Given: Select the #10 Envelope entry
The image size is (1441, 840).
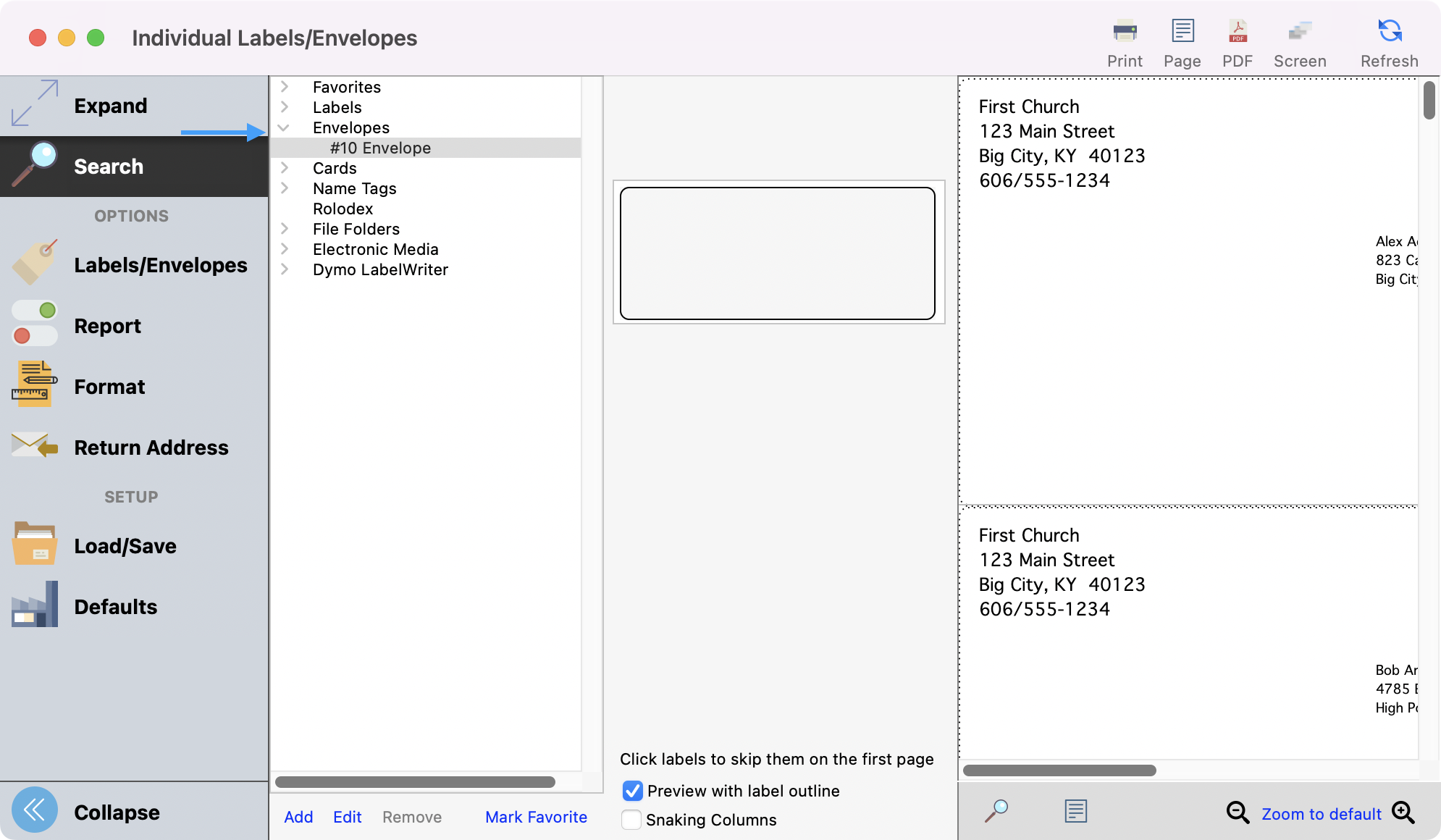Looking at the screenshot, I should click(380, 148).
